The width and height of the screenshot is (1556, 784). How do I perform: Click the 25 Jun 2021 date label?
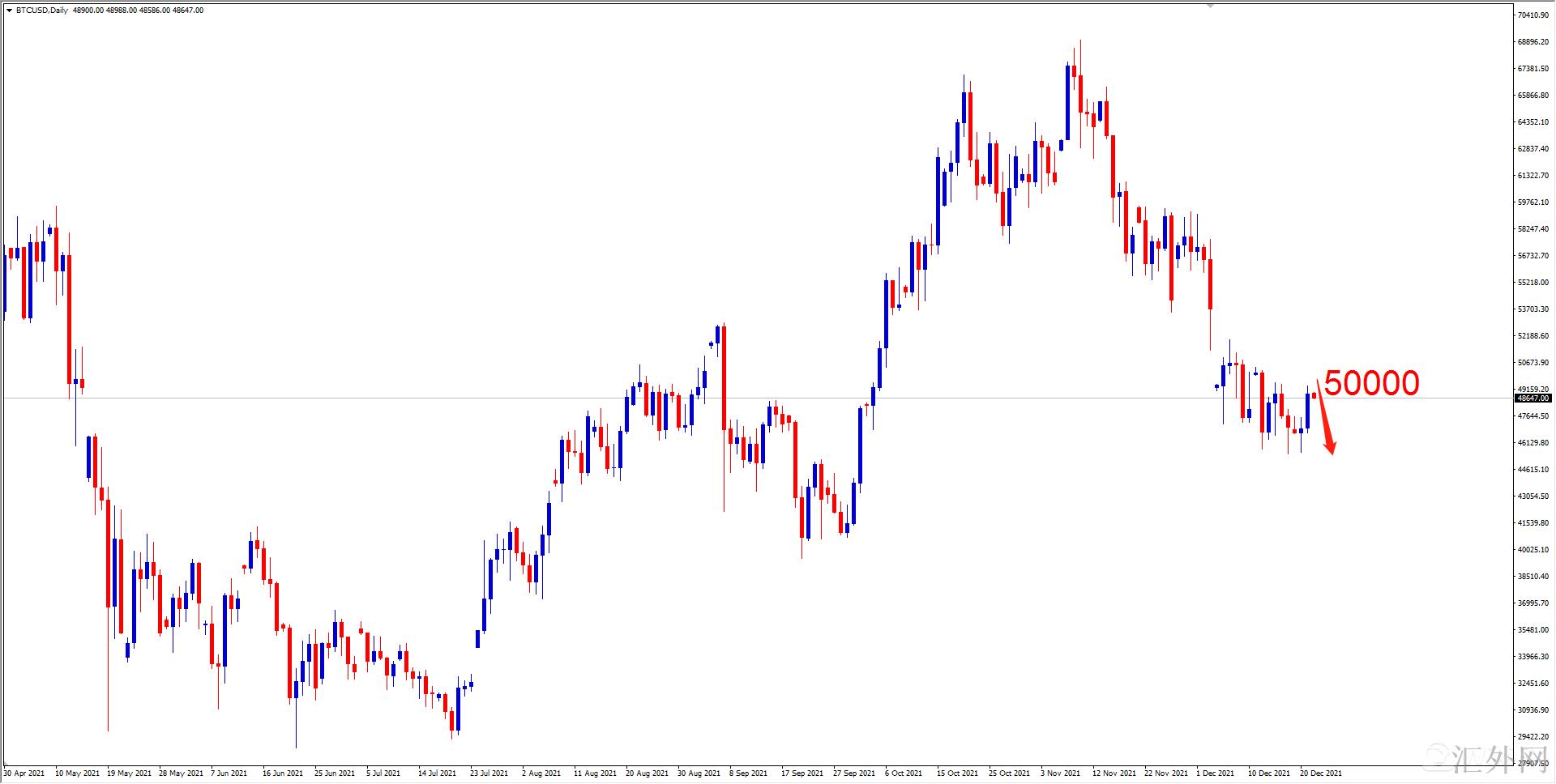[335, 773]
